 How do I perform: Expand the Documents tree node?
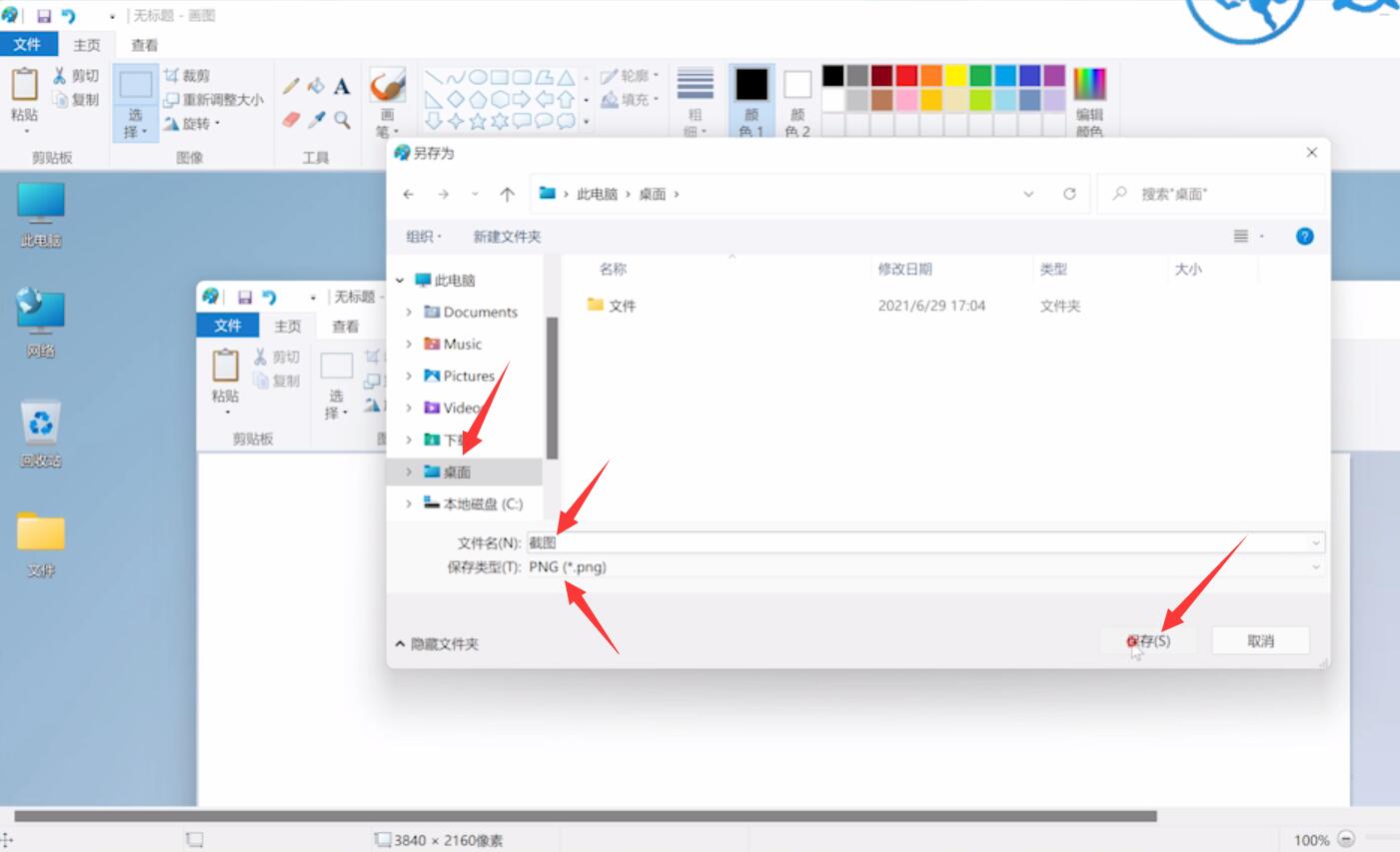[409, 313]
